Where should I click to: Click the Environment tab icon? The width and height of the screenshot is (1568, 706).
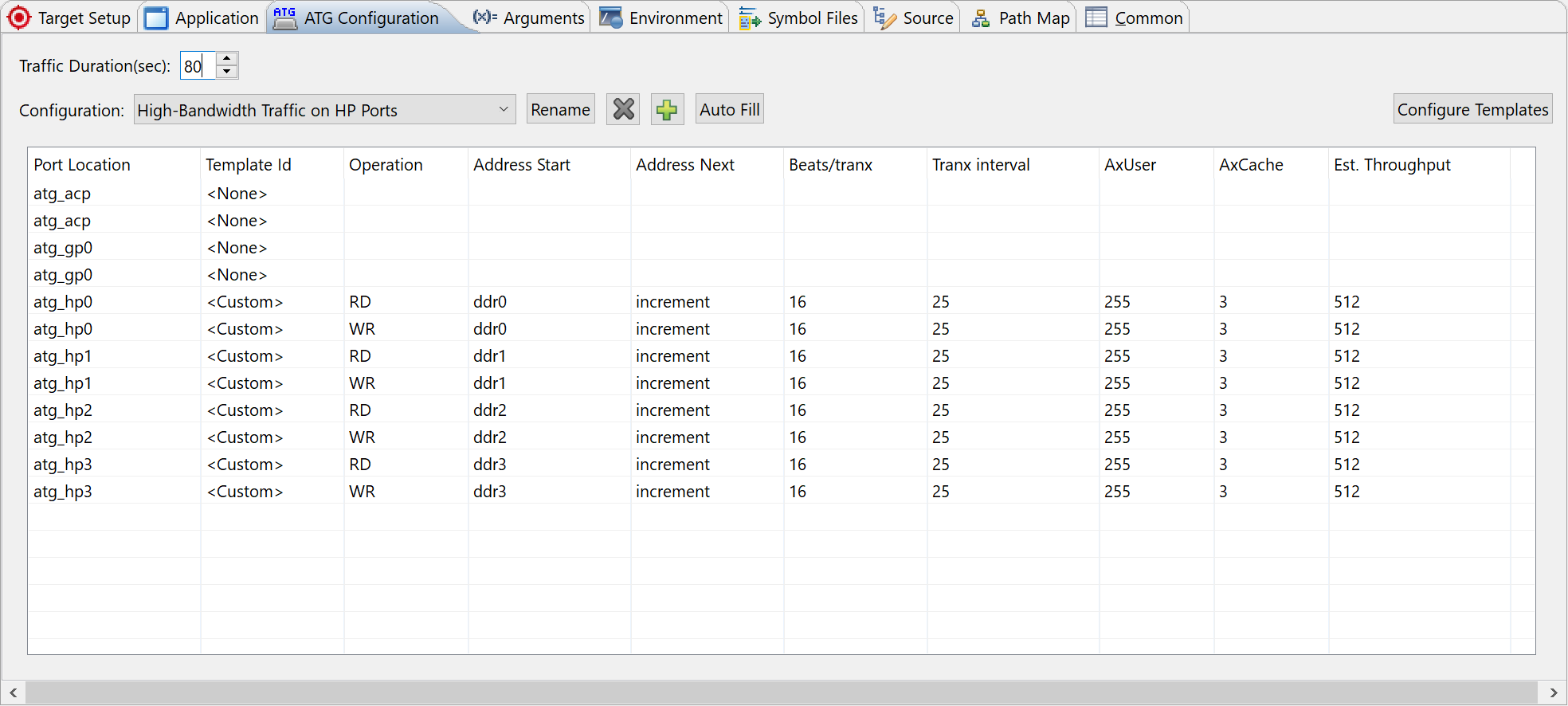point(611,18)
